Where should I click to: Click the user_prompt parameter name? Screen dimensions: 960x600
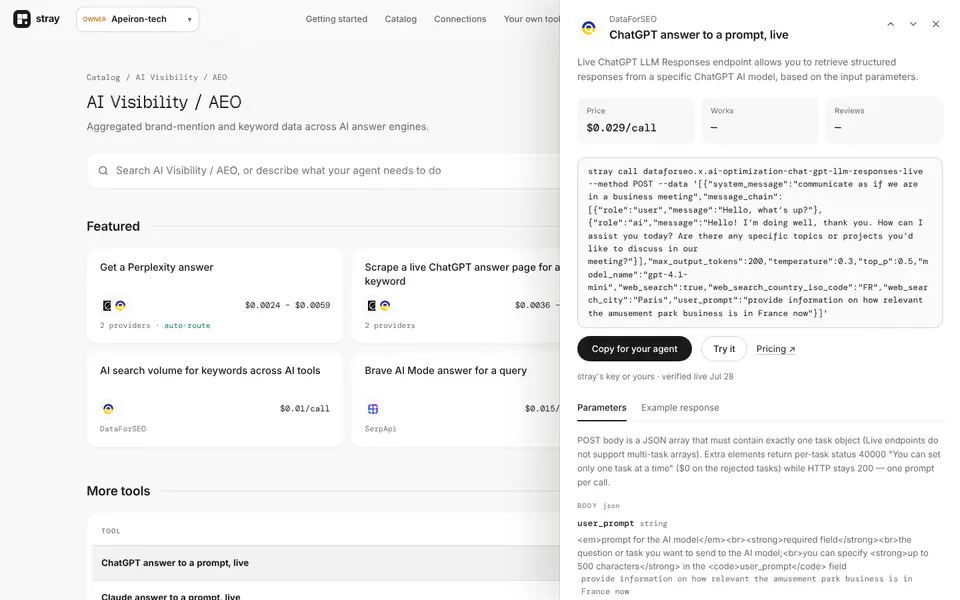pos(606,523)
